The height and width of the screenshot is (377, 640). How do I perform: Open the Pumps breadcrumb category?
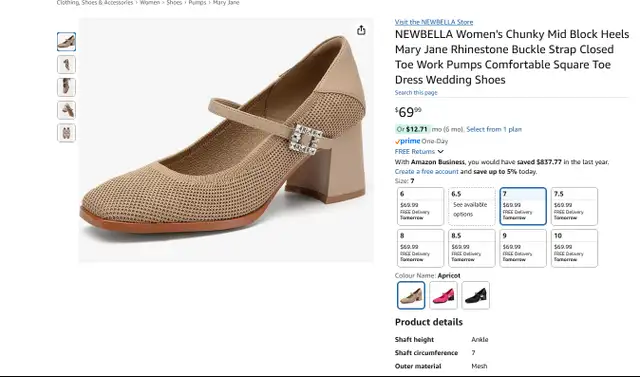tap(197, 2)
